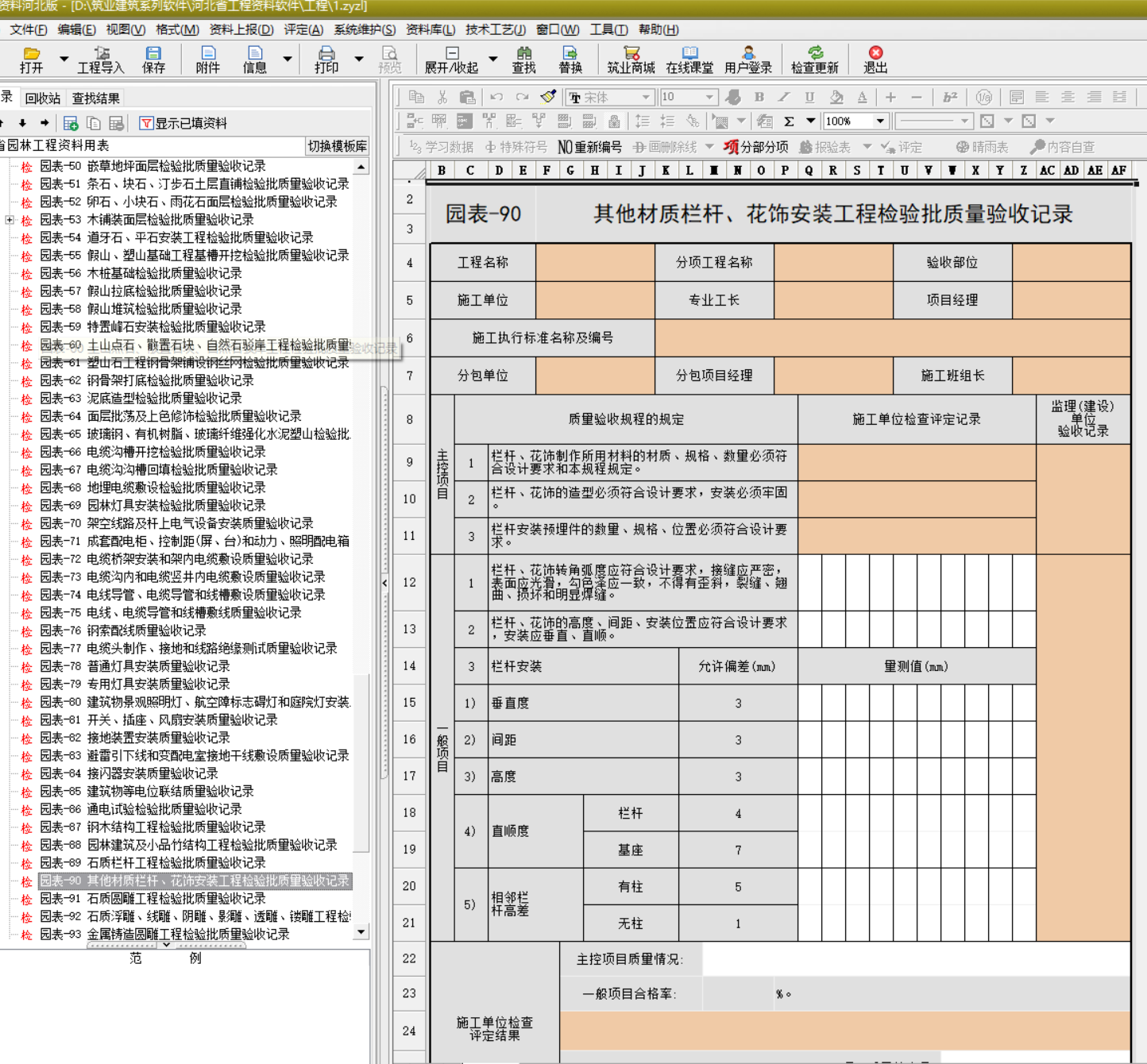The image size is (1147, 1064).
Task: Click the 工程导入 import icon
Action: pyautogui.click(x=100, y=60)
